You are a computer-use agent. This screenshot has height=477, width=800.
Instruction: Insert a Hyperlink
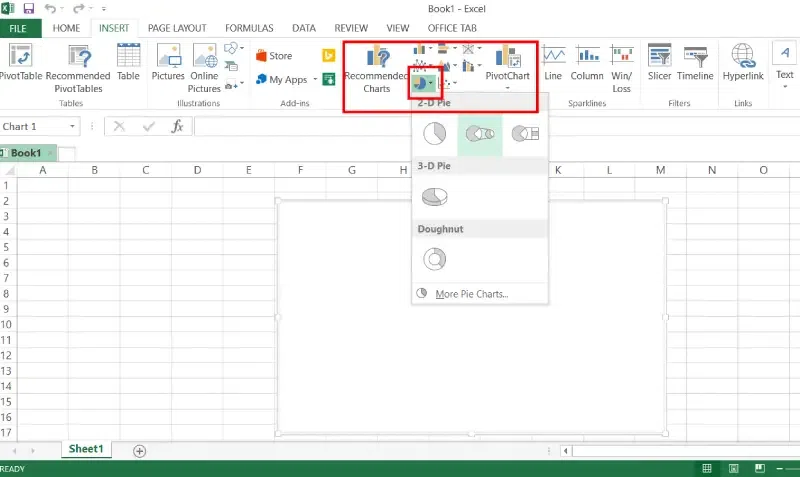(x=743, y=62)
